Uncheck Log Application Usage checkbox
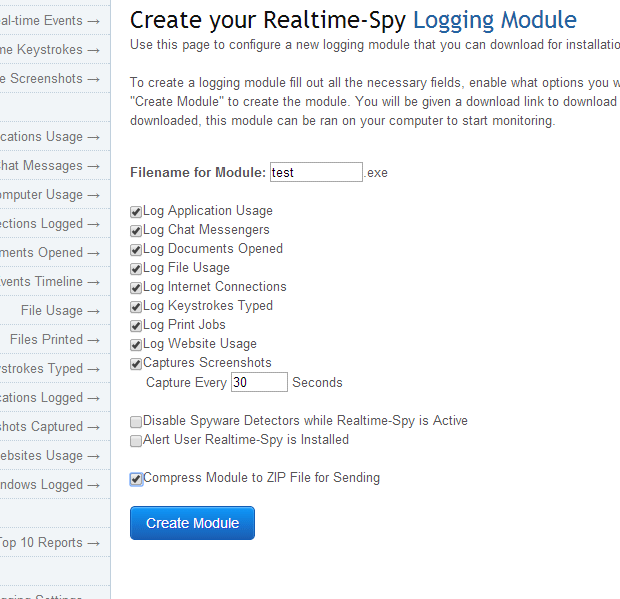This screenshot has width=620, height=599. pyautogui.click(x=136, y=212)
